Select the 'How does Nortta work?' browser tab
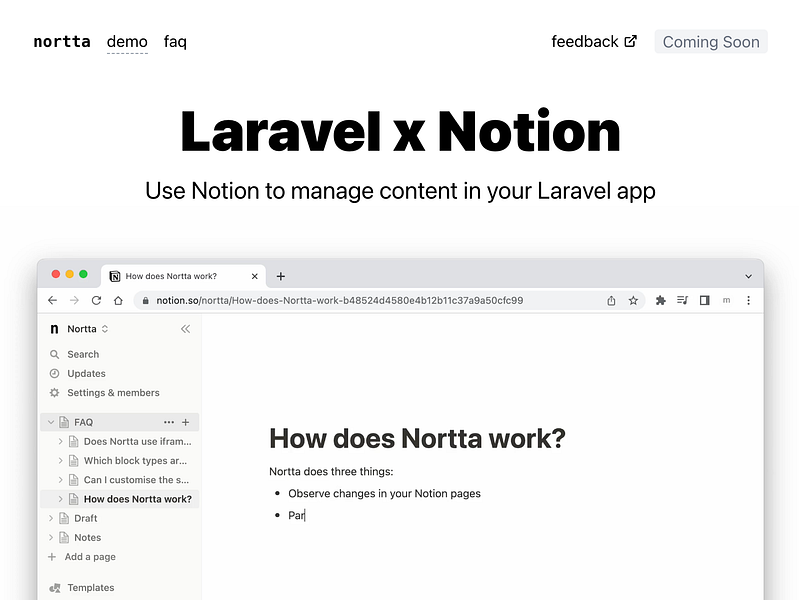 point(183,276)
